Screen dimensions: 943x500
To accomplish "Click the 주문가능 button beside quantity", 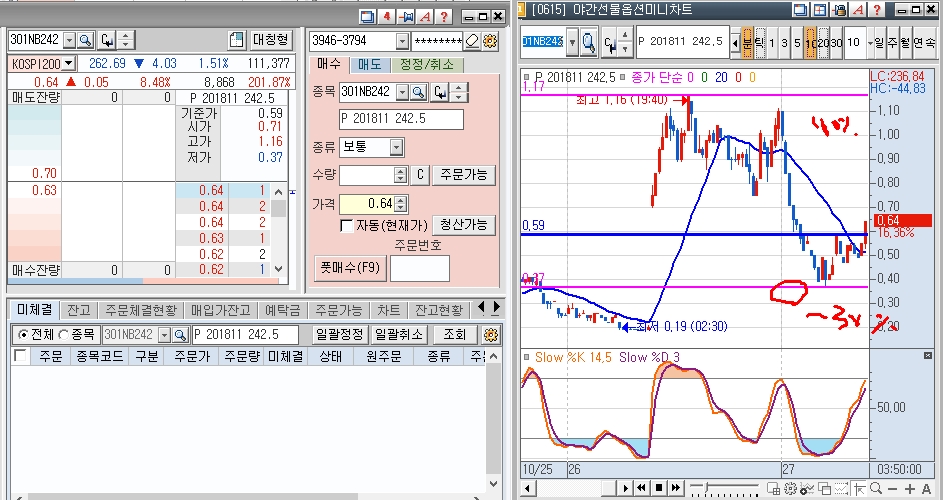I will 463,175.
